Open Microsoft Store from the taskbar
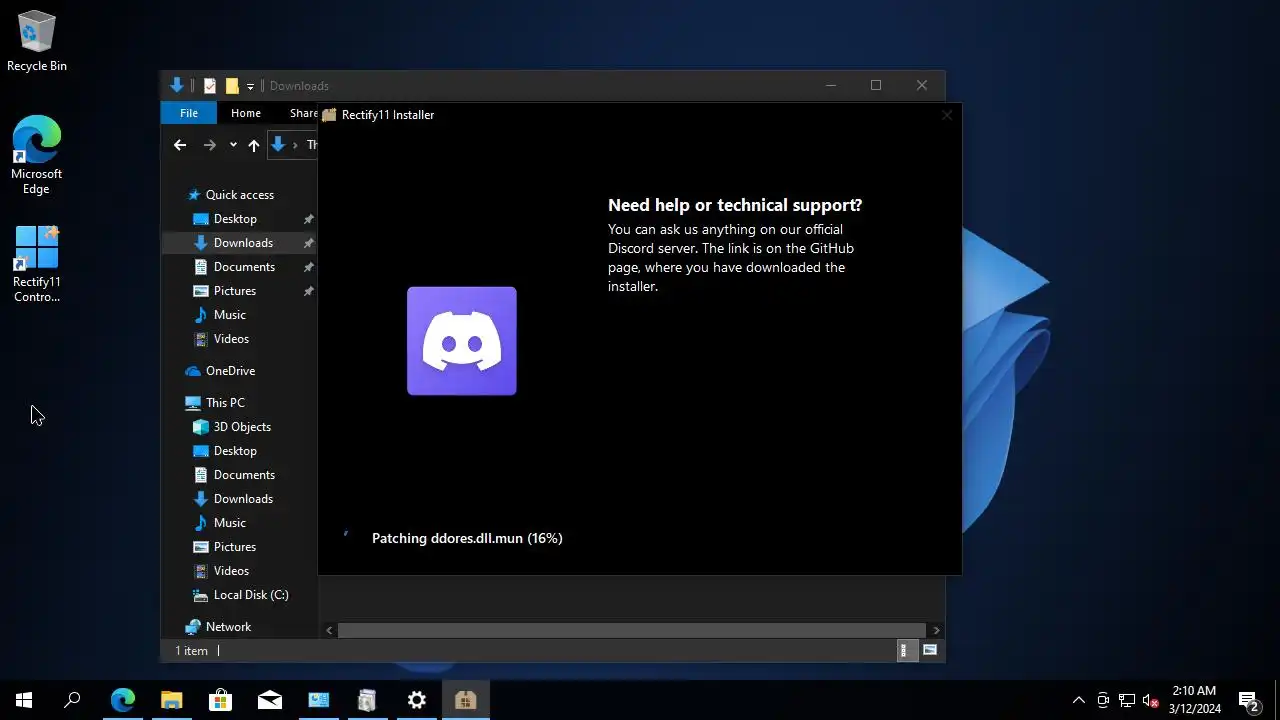The height and width of the screenshot is (720, 1280). (221, 700)
